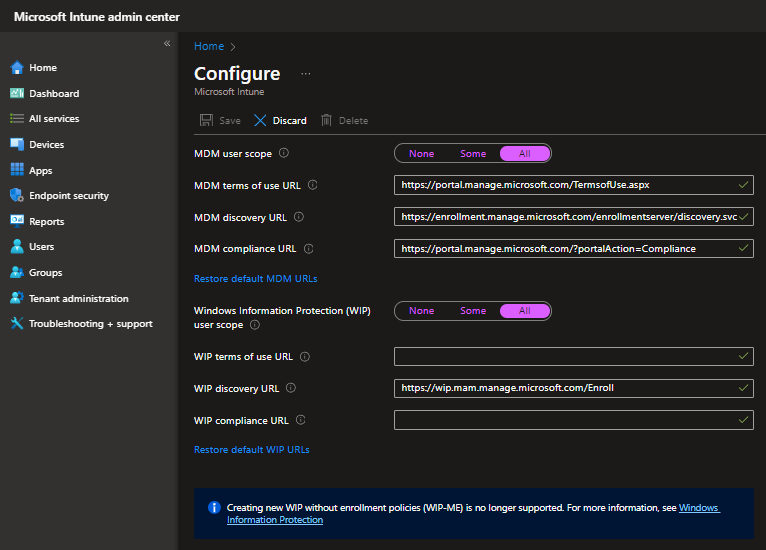Viewport: 766px width, 550px height.
Task: Click the Delete button label
Action: tap(354, 121)
